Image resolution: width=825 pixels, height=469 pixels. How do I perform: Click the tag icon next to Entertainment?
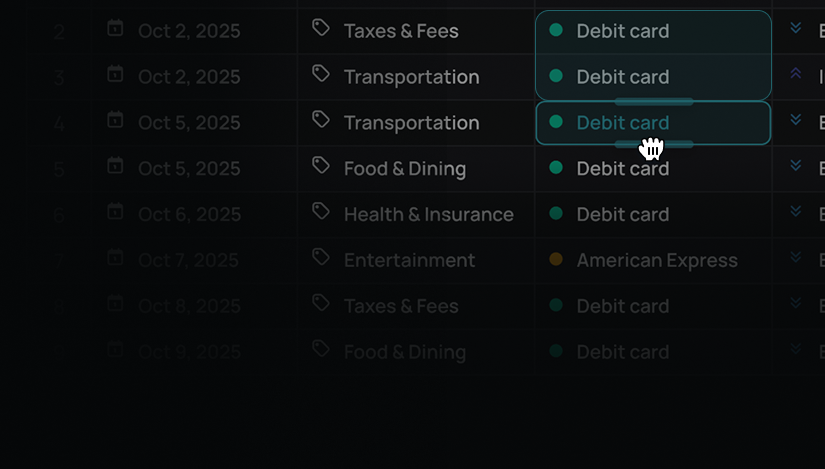click(x=321, y=257)
